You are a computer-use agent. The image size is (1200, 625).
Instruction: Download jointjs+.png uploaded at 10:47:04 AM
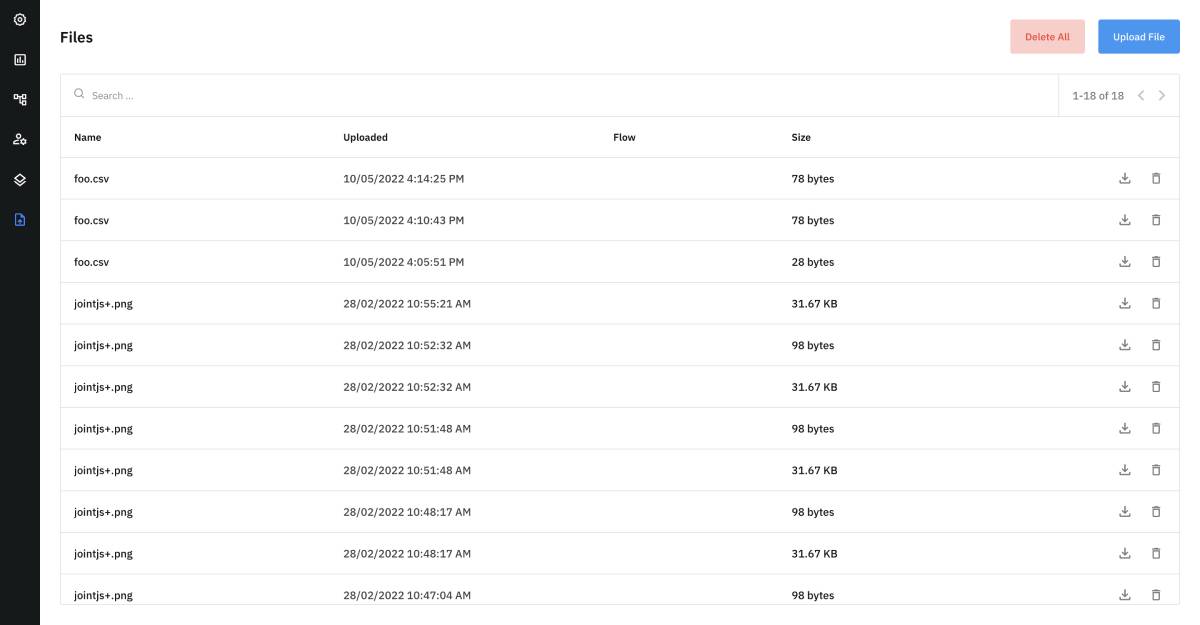[x=1125, y=595]
